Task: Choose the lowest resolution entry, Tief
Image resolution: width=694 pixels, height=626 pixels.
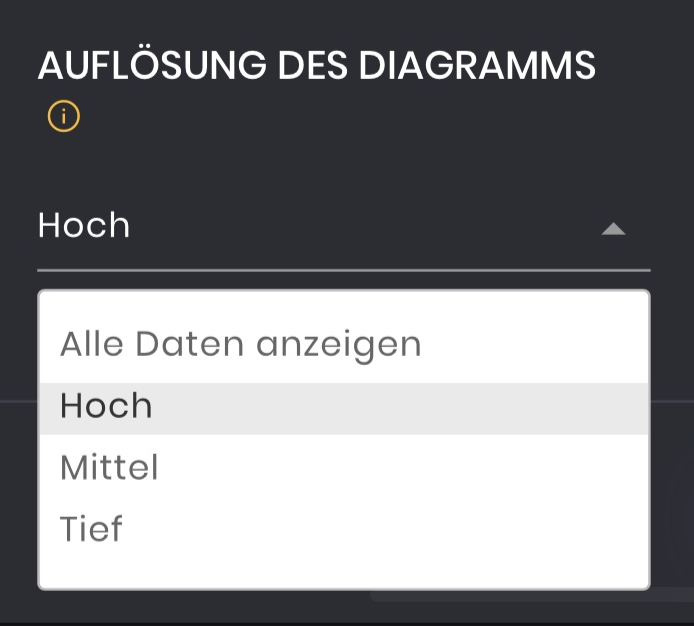Action: (x=92, y=528)
